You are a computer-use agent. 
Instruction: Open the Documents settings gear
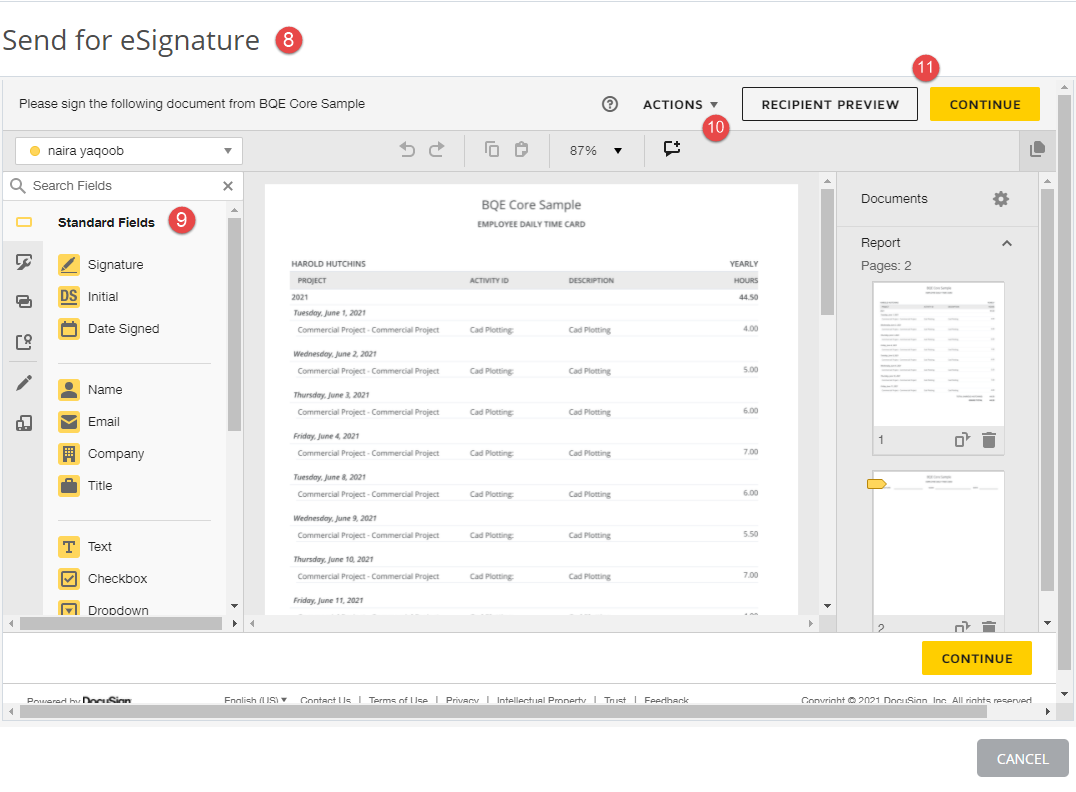pos(1000,199)
